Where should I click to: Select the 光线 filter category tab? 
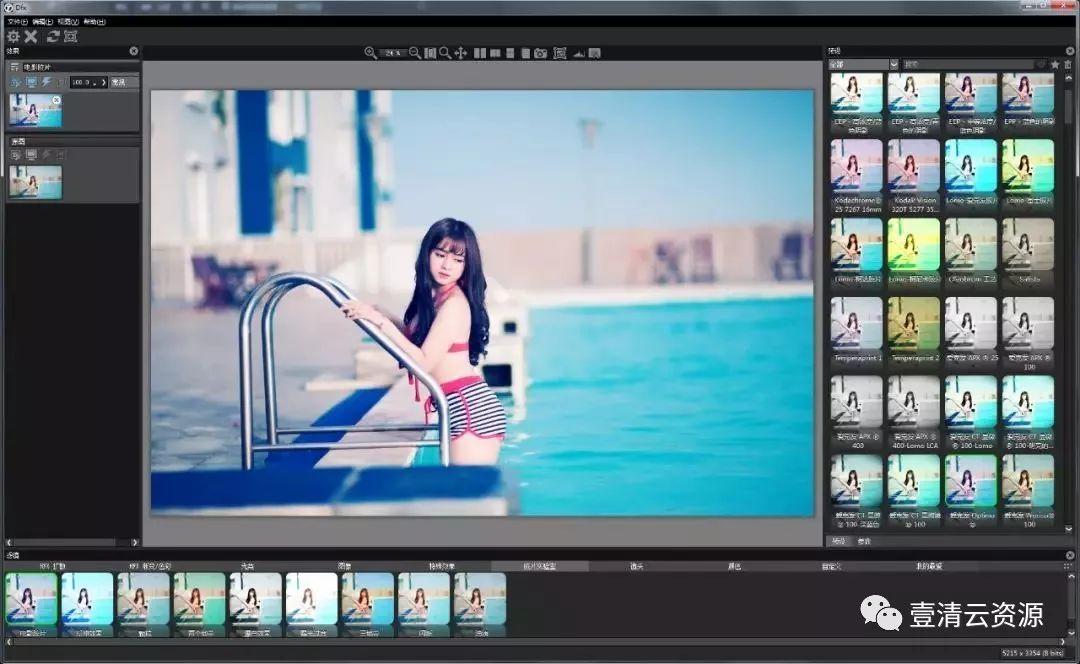coord(247,566)
